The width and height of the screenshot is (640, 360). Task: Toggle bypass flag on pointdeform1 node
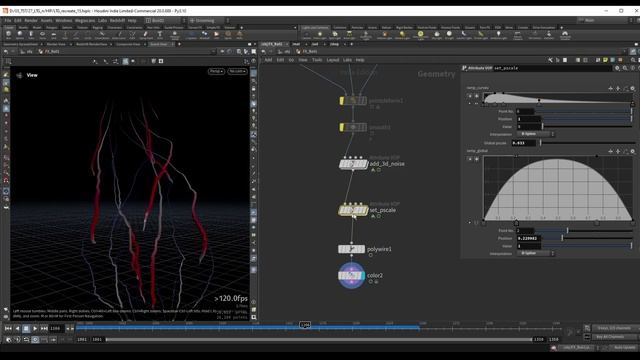click(x=342, y=100)
